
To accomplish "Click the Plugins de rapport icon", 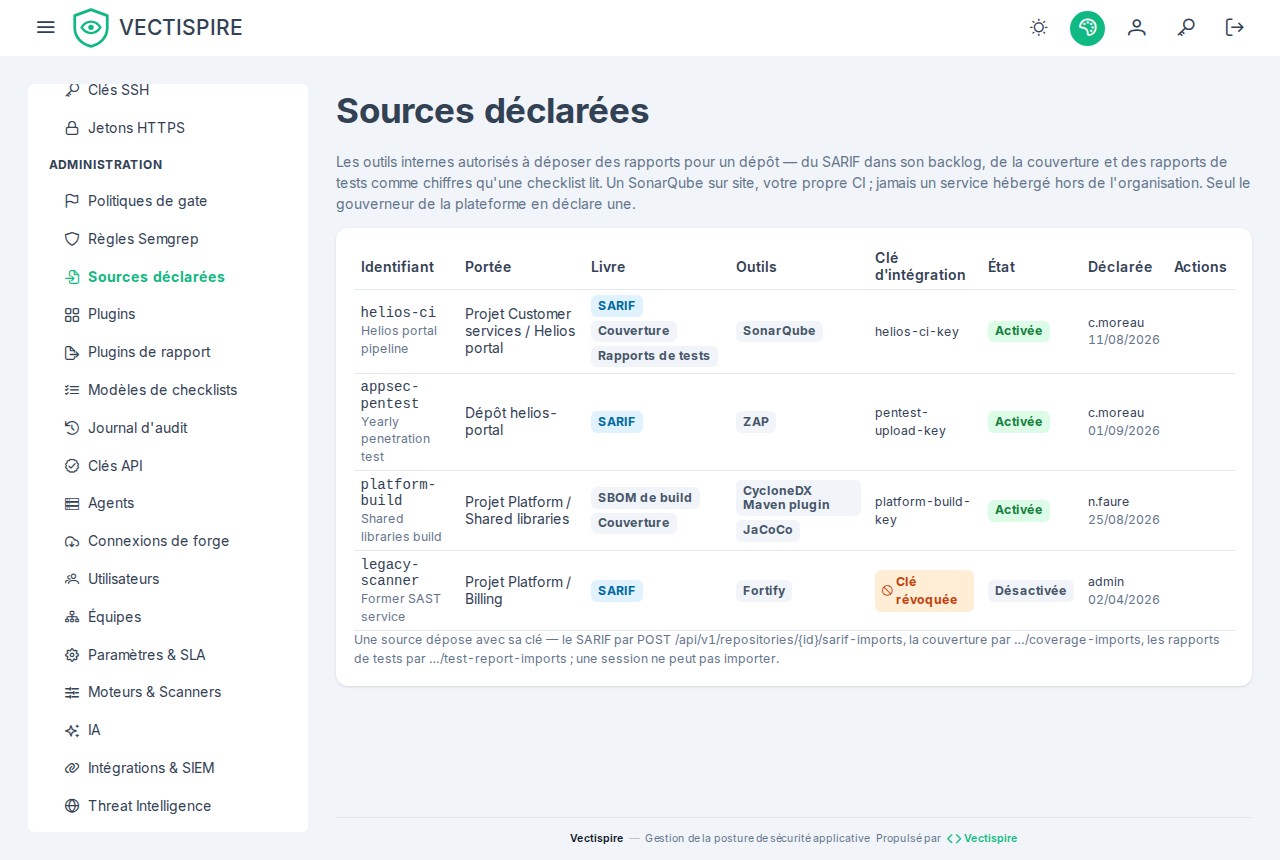I will pyautogui.click(x=72, y=352).
